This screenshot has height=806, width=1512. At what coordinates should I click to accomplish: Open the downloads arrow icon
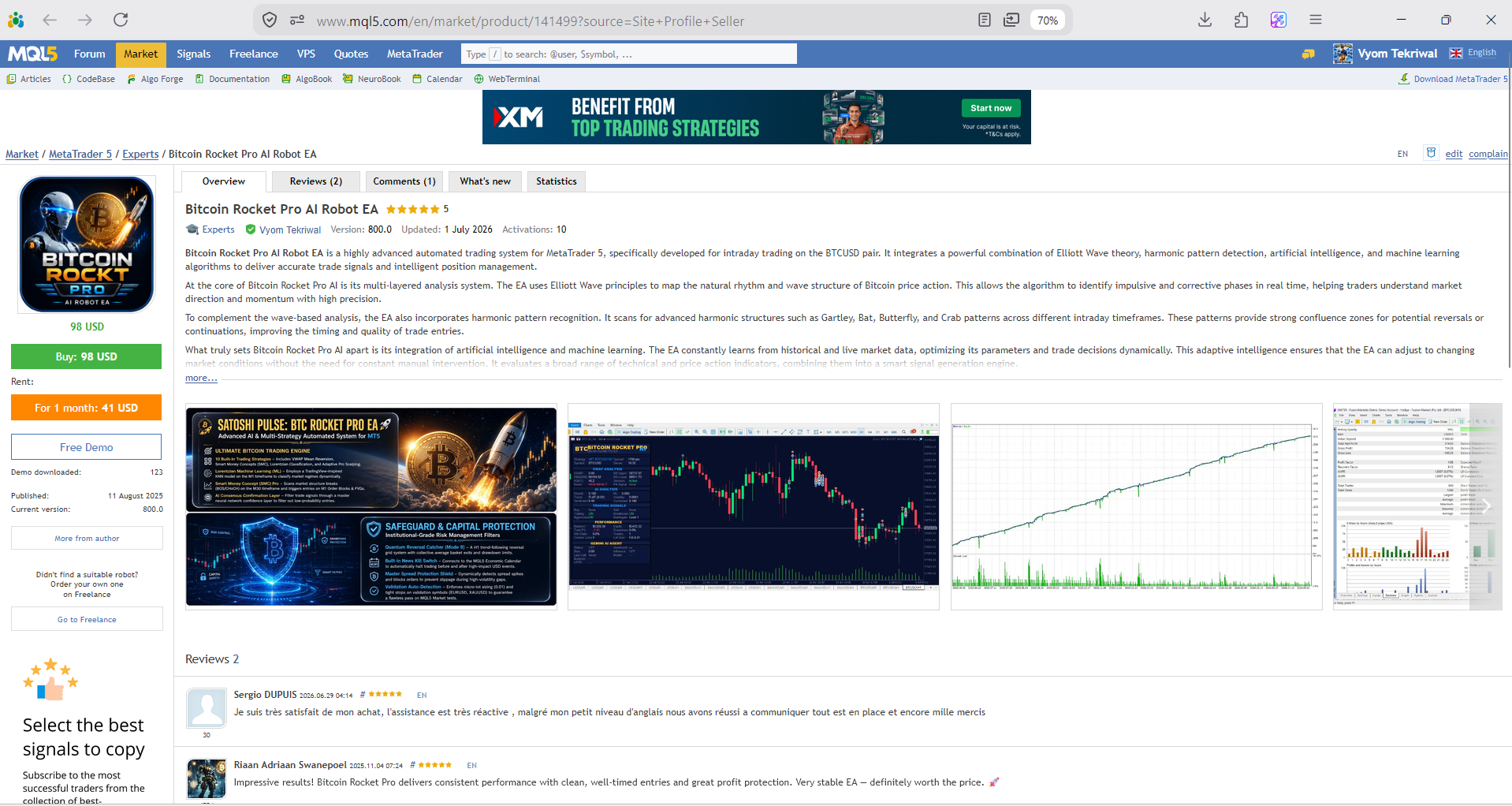(x=1205, y=20)
